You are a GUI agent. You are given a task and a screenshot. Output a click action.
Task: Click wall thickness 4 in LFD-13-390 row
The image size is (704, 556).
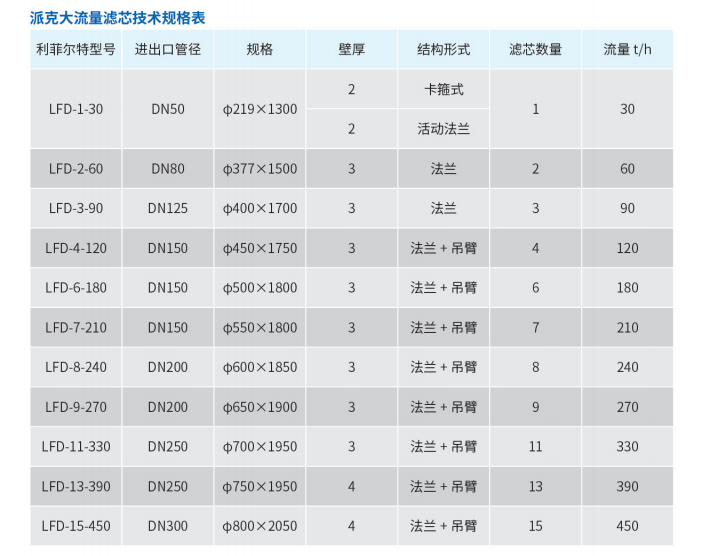[x=352, y=486]
